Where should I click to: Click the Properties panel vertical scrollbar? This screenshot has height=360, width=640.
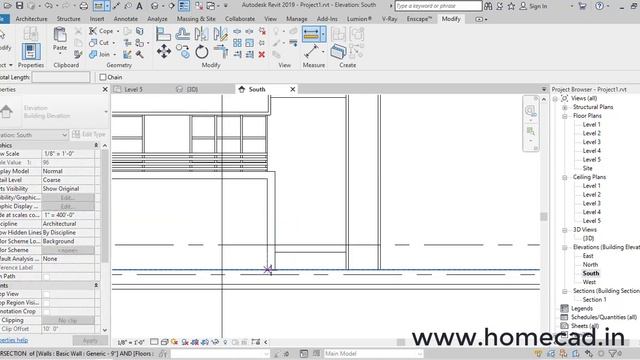[105, 206]
